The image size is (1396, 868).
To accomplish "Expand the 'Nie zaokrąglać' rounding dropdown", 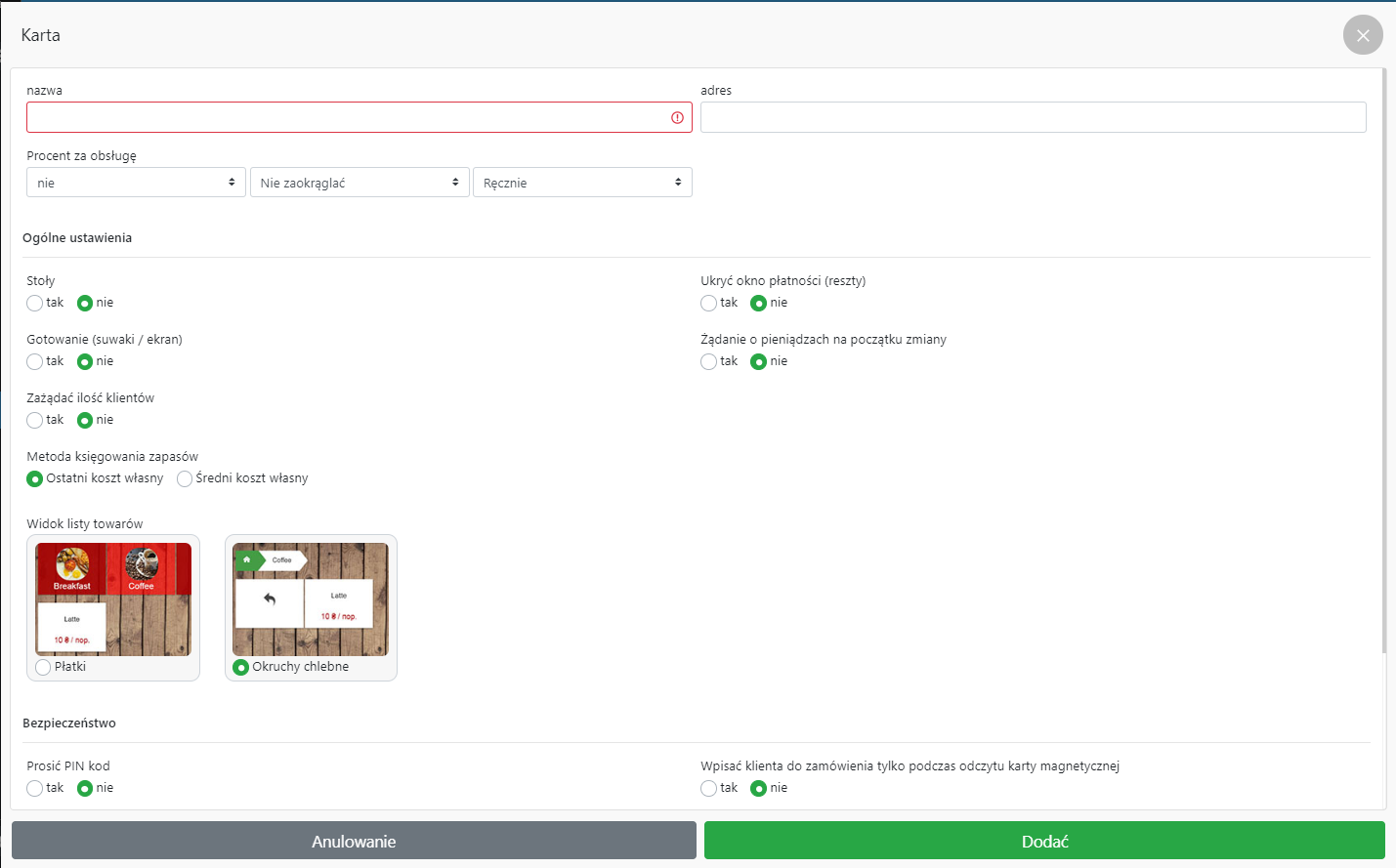I will 359,183.
